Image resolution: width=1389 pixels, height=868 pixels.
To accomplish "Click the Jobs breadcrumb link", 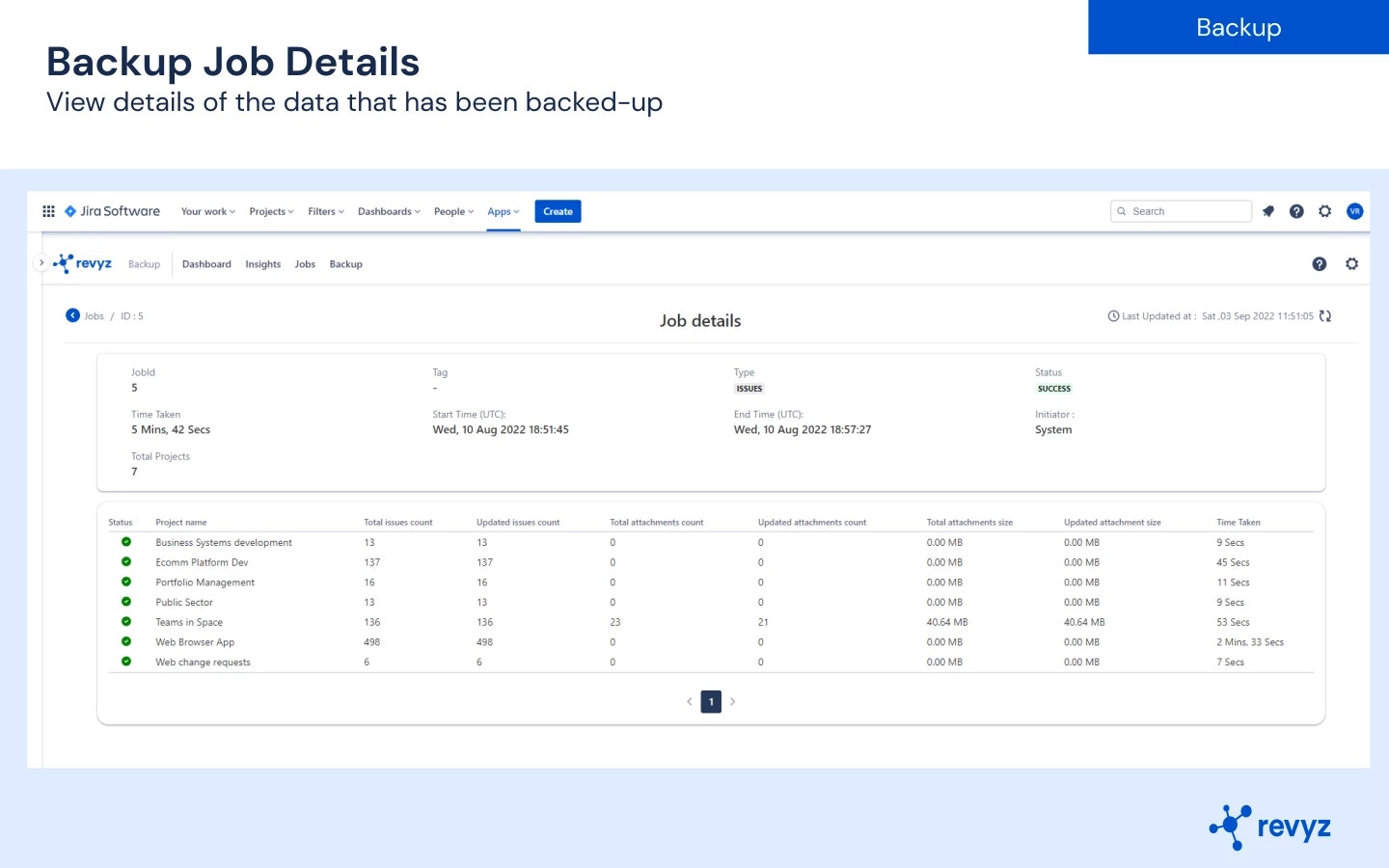I will pos(94,315).
